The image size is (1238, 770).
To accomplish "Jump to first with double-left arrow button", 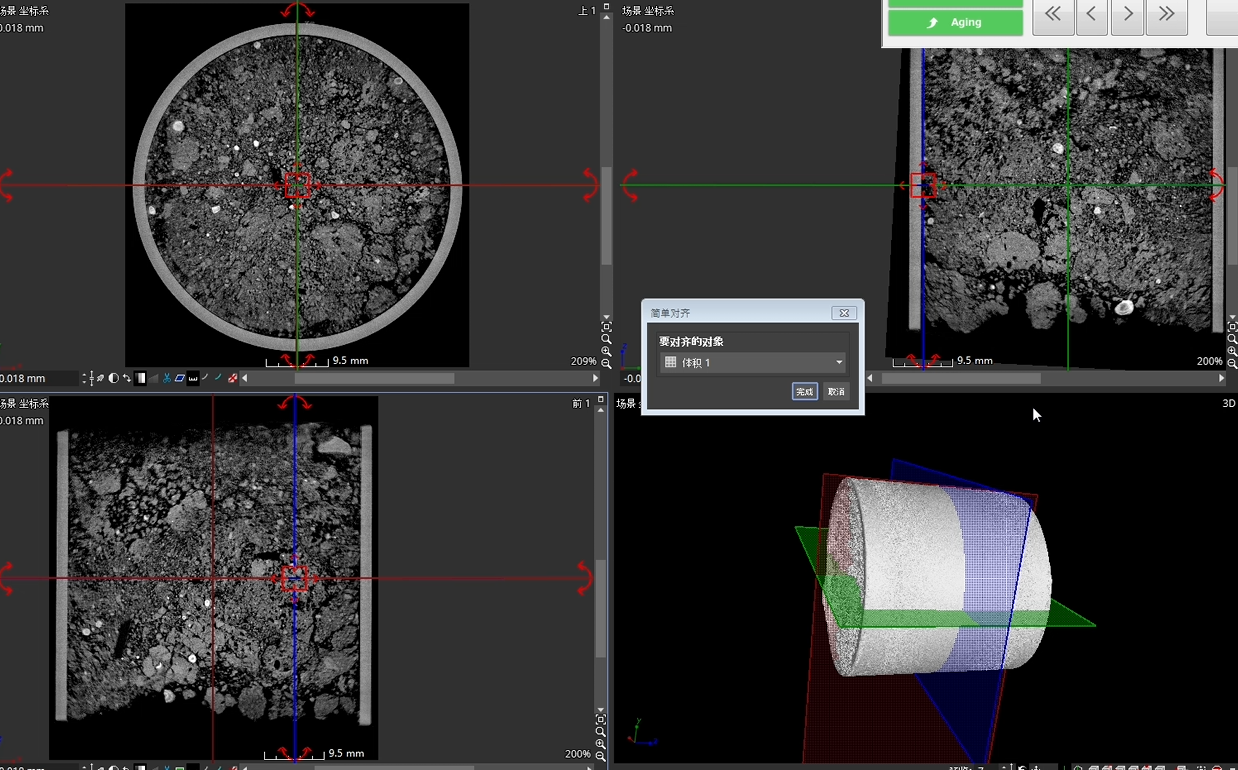I will coord(1053,15).
